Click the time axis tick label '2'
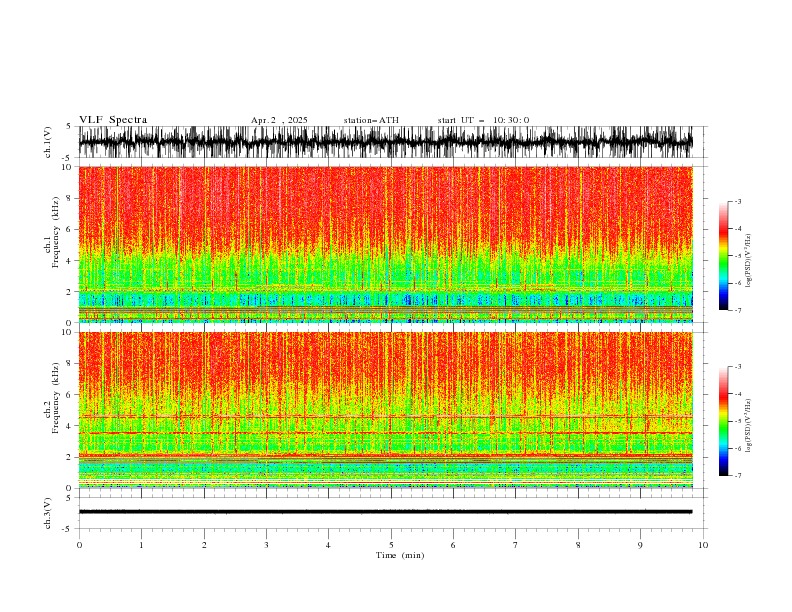 (204, 545)
